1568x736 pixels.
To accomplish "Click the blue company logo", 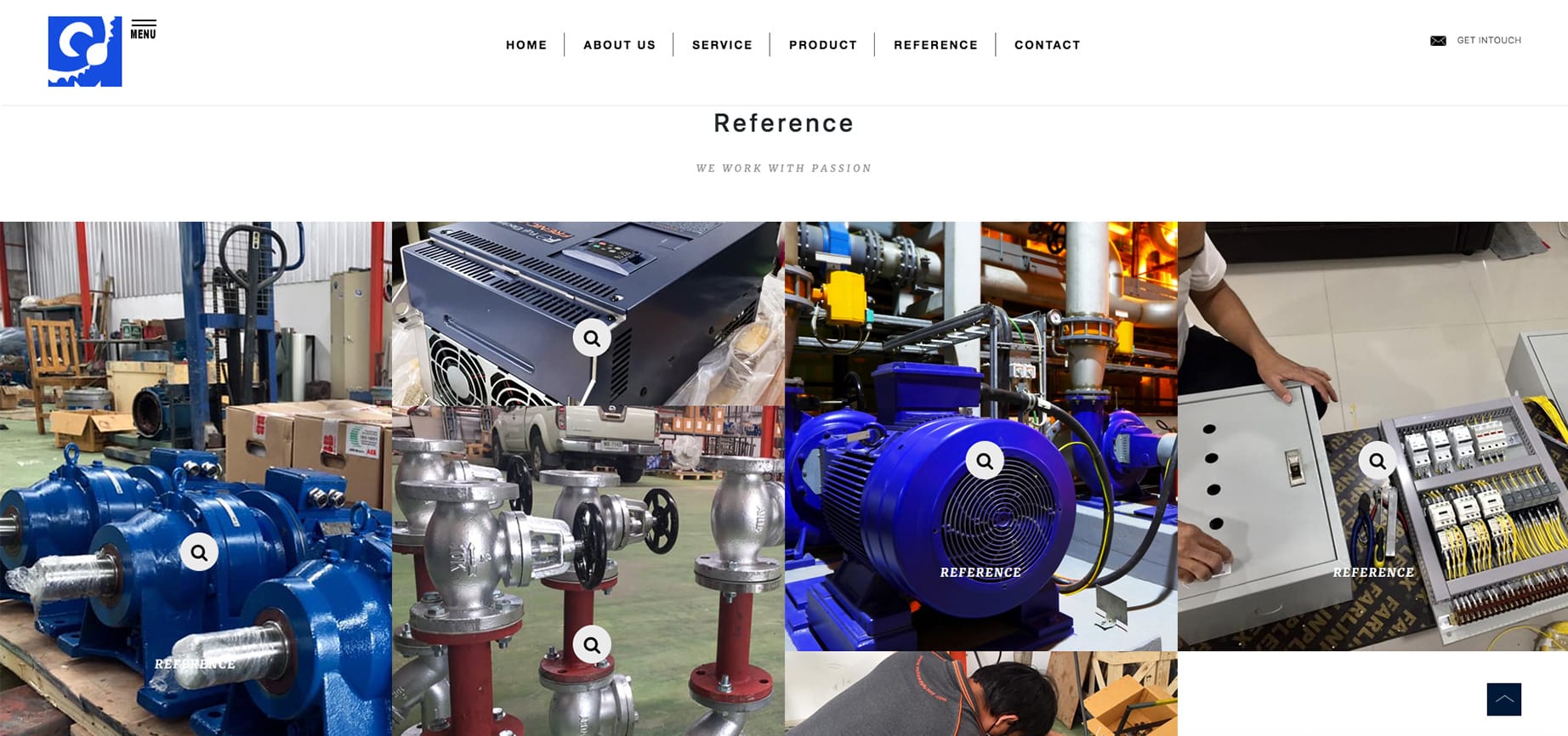I will (85, 51).
